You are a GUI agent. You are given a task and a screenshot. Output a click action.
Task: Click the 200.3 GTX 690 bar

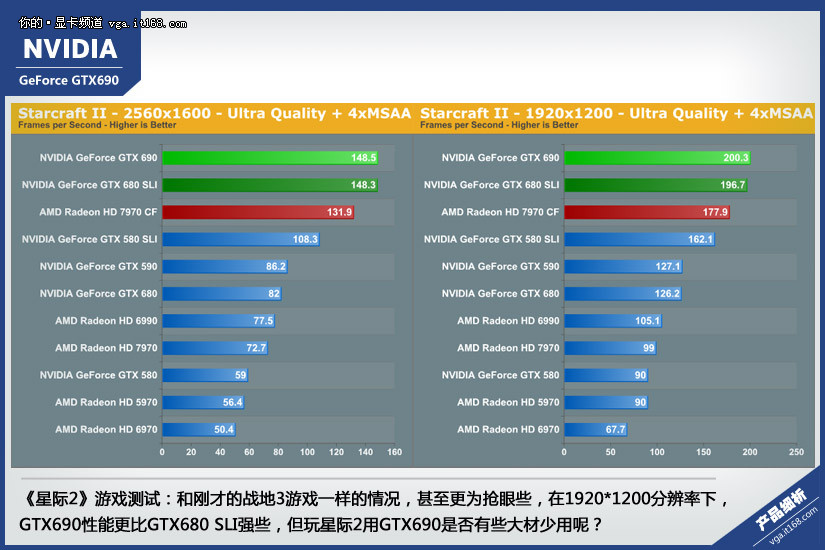[658, 157]
